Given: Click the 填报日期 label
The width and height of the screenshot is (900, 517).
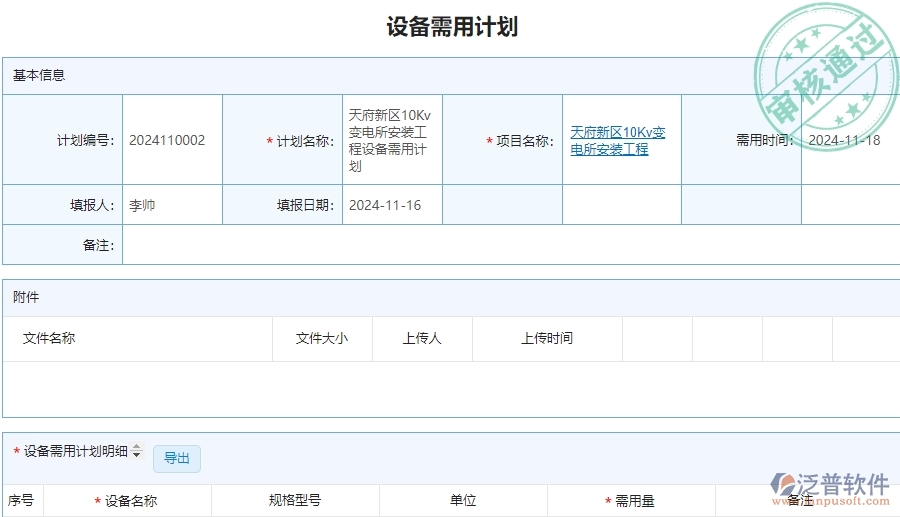Looking at the screenshot, I should click(x=305, y=205).
